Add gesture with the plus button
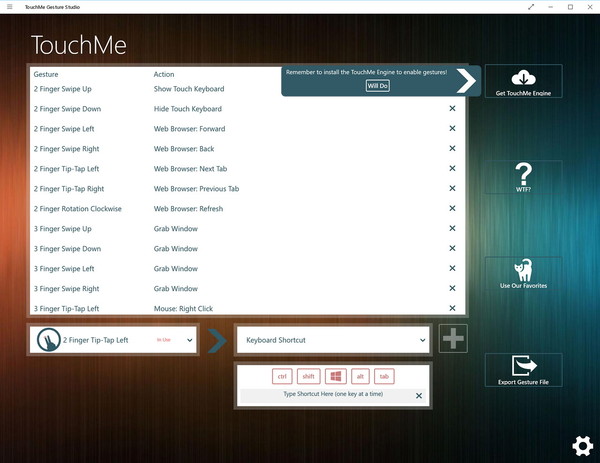Screen dimensions: 600x463 tap(453, 339)
